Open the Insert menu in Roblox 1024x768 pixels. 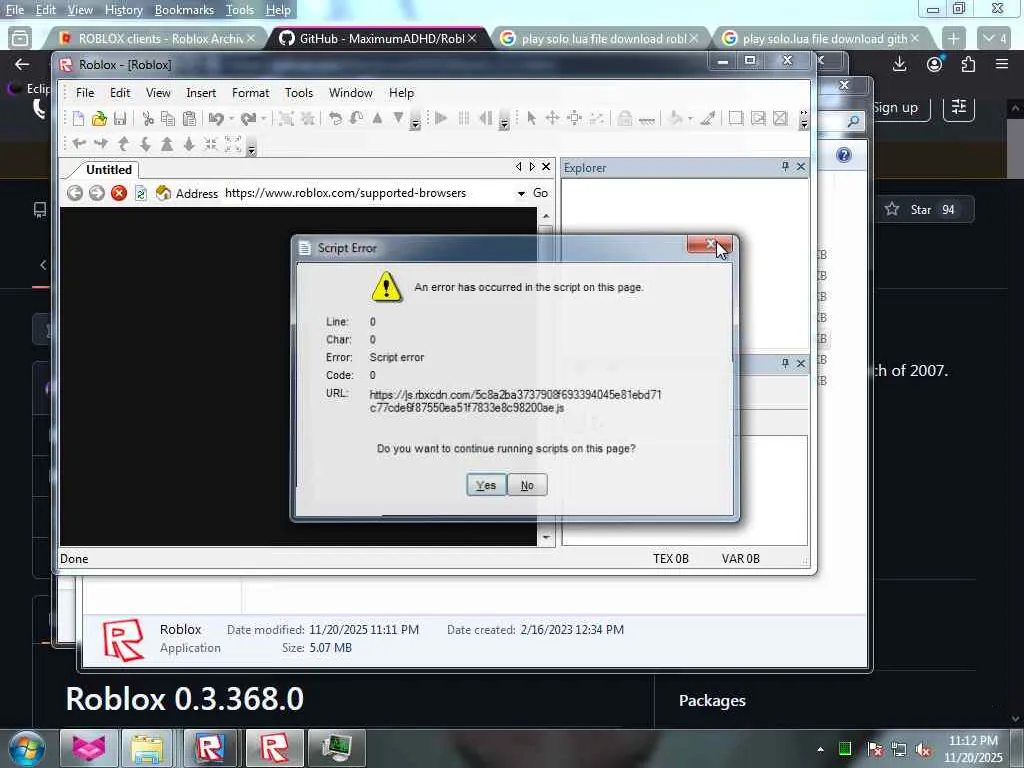click(201, 93)
